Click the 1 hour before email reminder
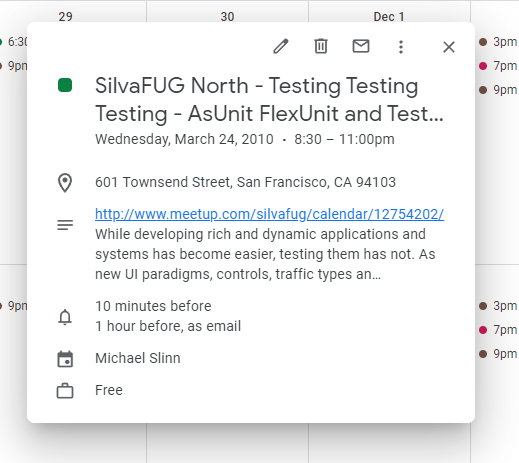Screen dimensions: 519x463 [168, 326]
